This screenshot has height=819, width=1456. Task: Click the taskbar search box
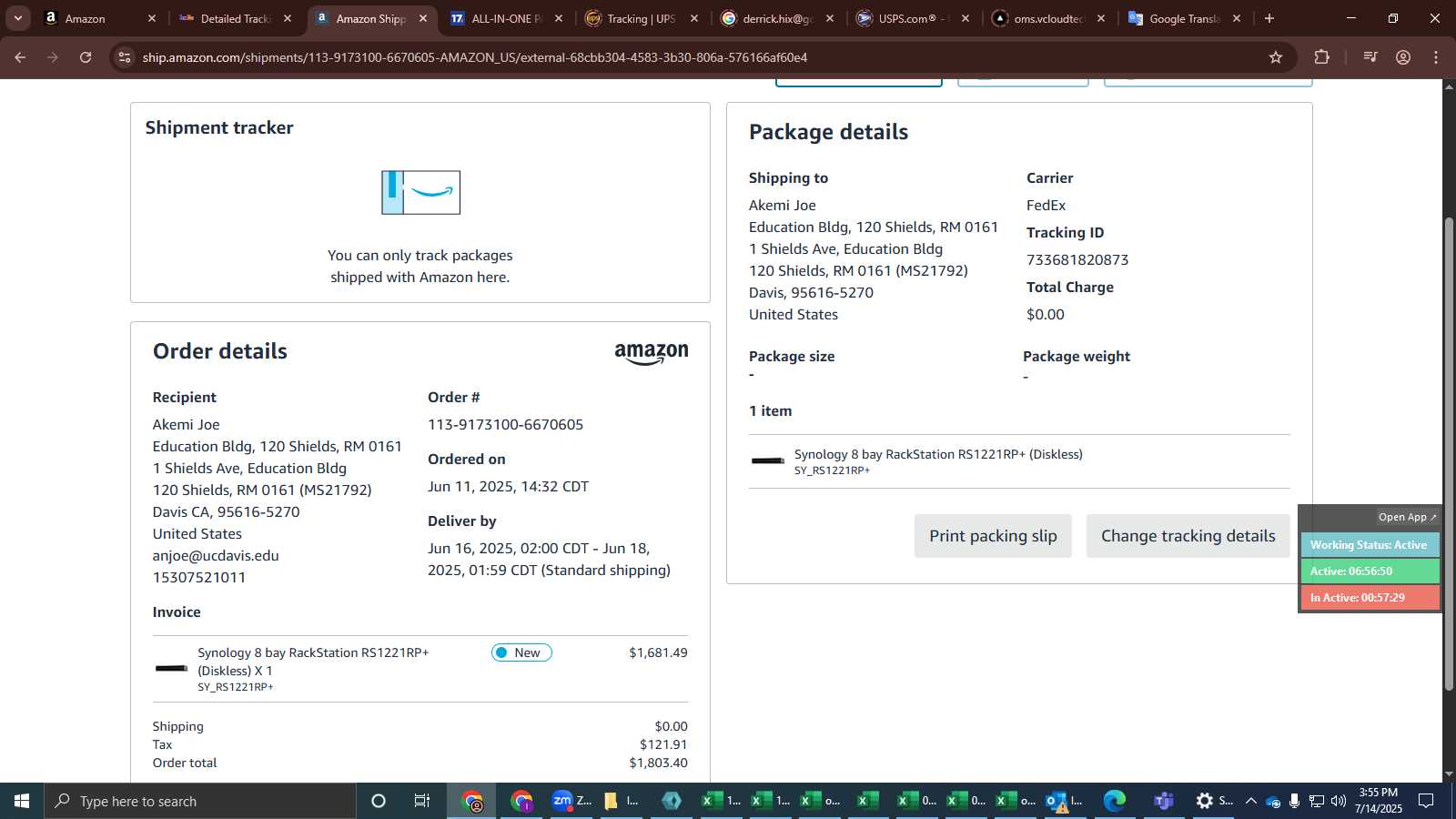200,801
